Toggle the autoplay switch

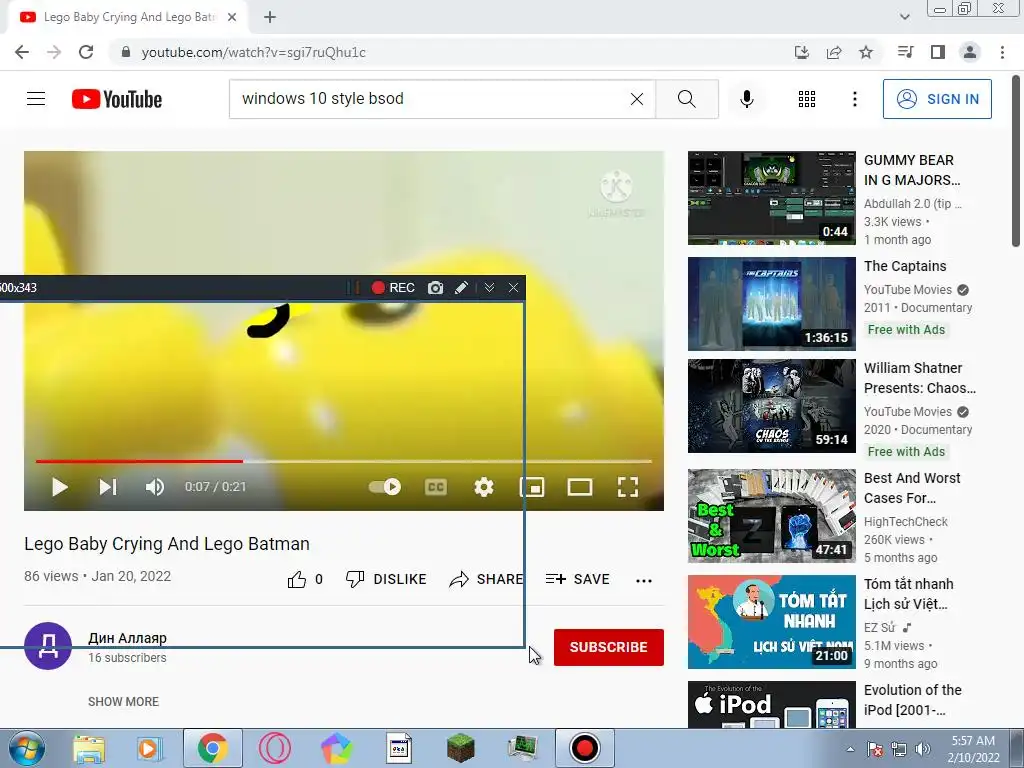[x=385, y=487]
